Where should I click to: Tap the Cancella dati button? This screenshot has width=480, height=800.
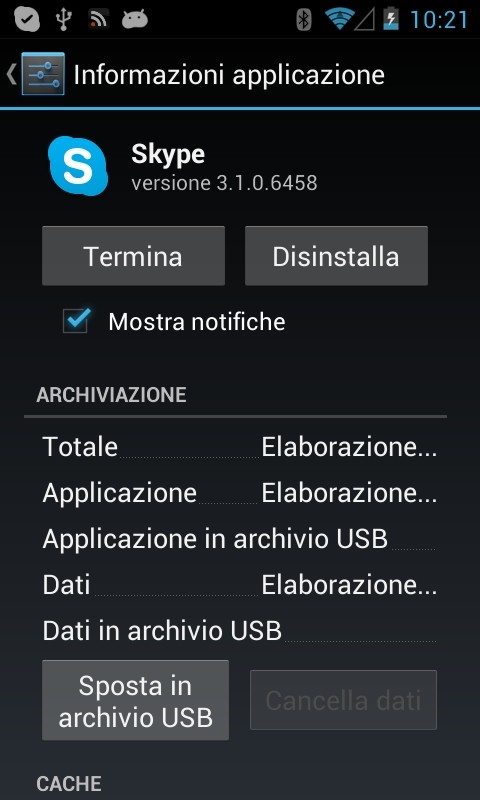point(343,700)
